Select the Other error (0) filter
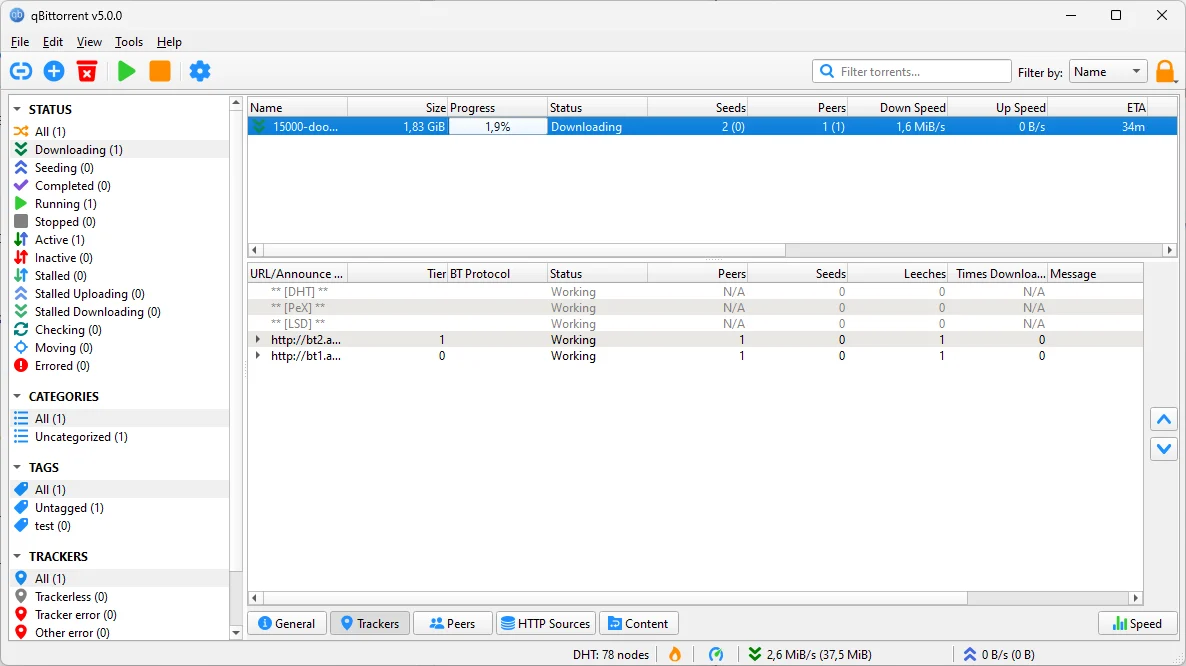 coord(120,633)
